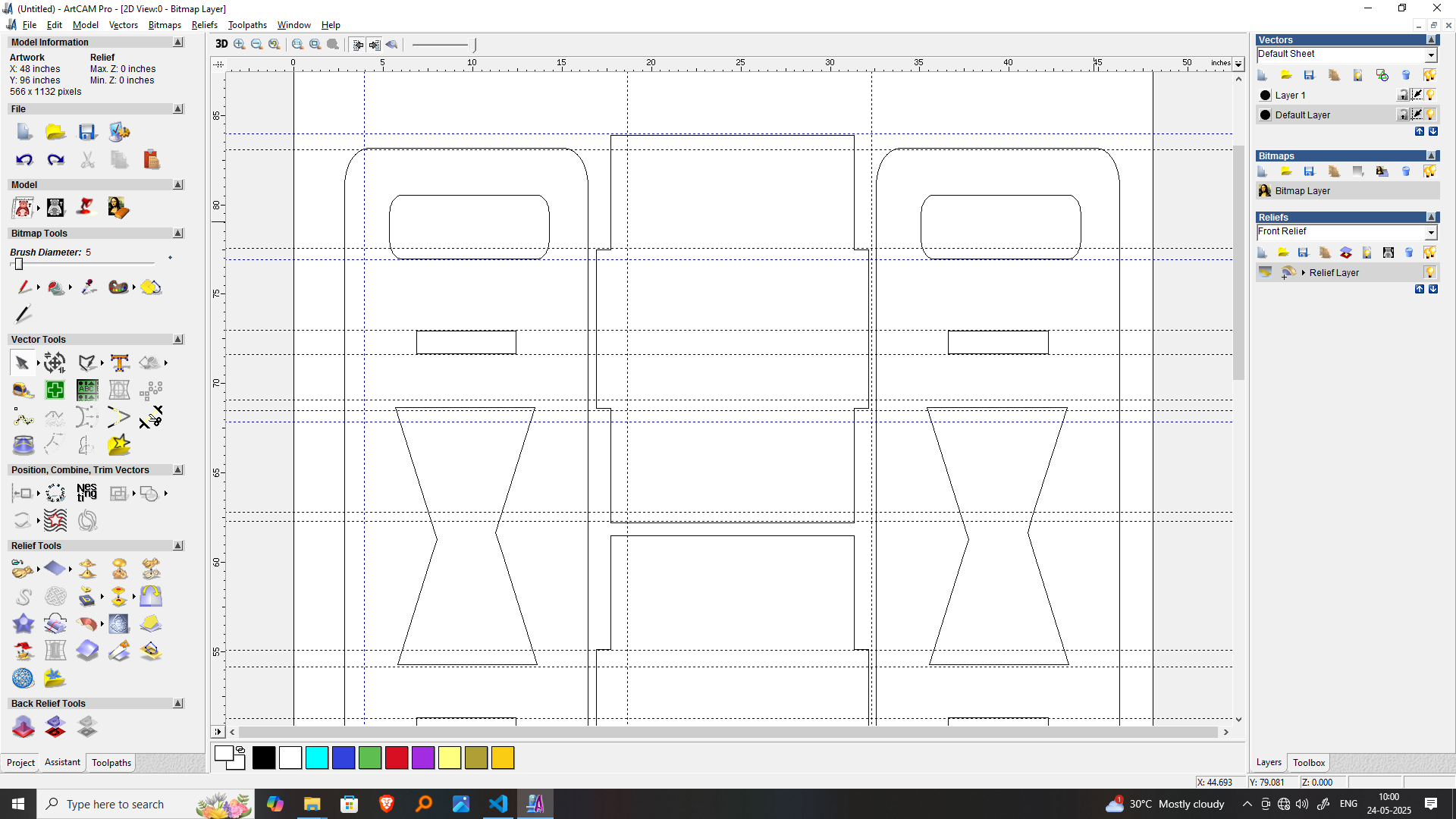The image size is (1456, 819).
Task: Toggle visibility bulb for Default Layer
Action: (1430, 115)
